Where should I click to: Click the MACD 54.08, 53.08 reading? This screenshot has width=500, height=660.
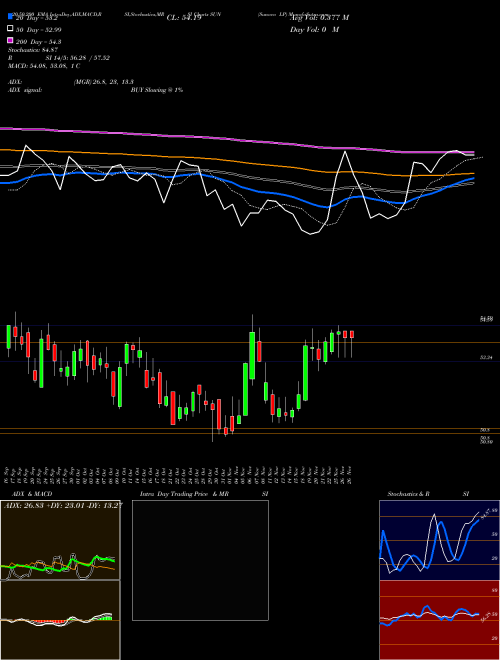(44, 66)
